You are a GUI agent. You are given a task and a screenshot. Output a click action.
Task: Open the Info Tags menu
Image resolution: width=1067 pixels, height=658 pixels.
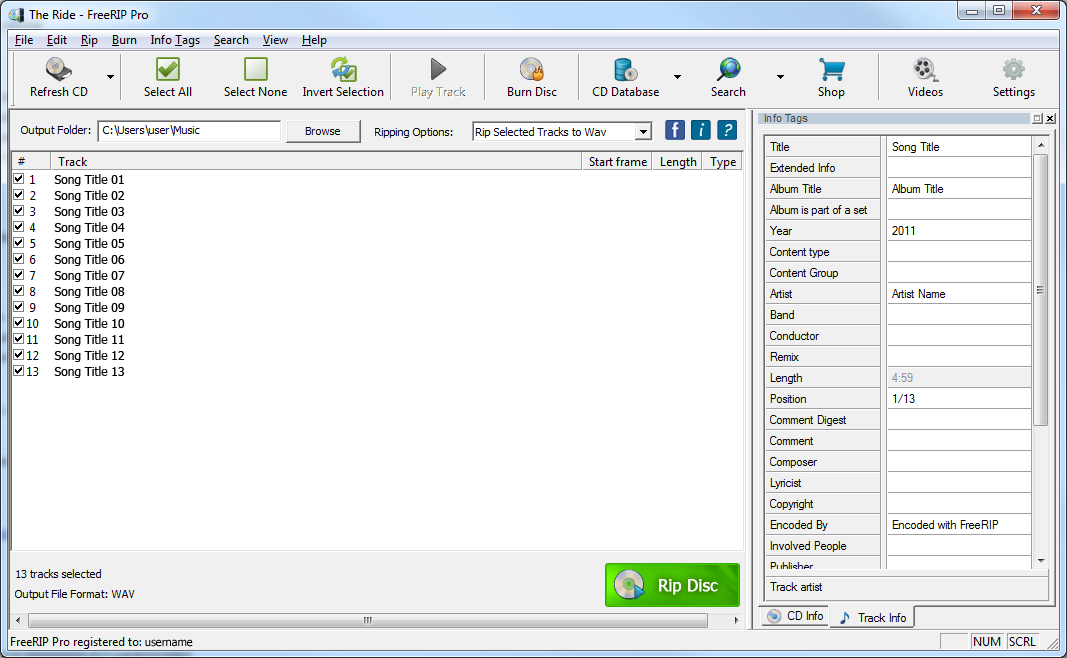(175, 40)
